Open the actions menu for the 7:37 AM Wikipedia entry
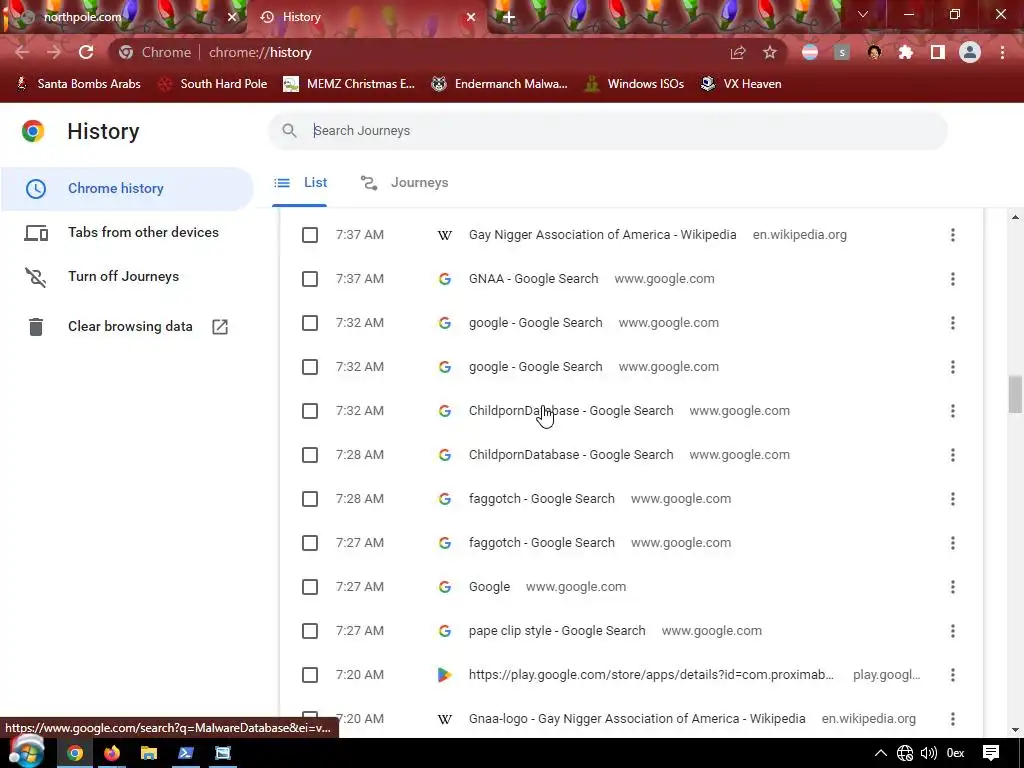 (x=953, y=235)
